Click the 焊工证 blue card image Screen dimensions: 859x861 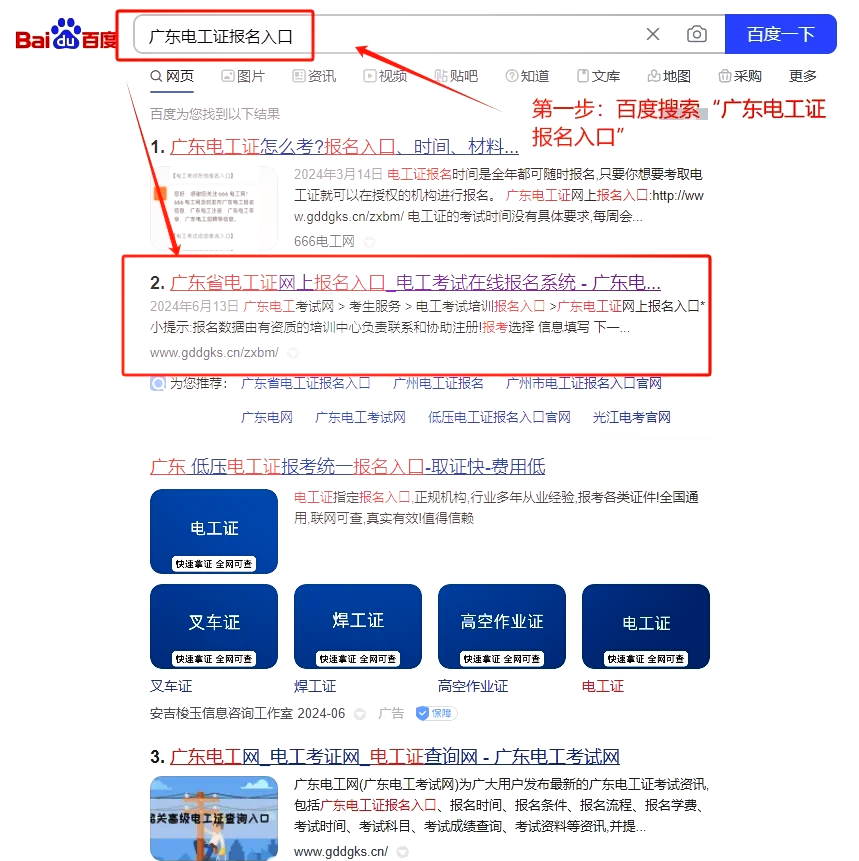(358, 626)
